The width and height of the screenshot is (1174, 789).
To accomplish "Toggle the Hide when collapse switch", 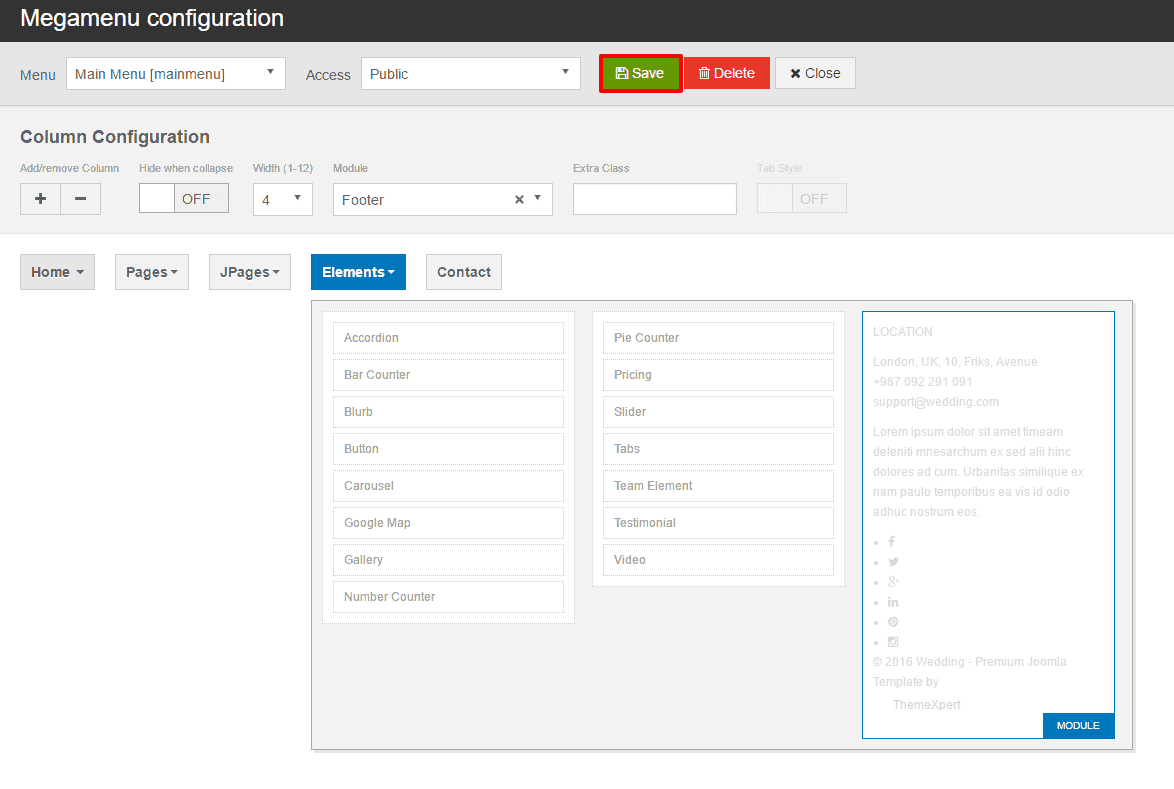I will tap(183, 198).
